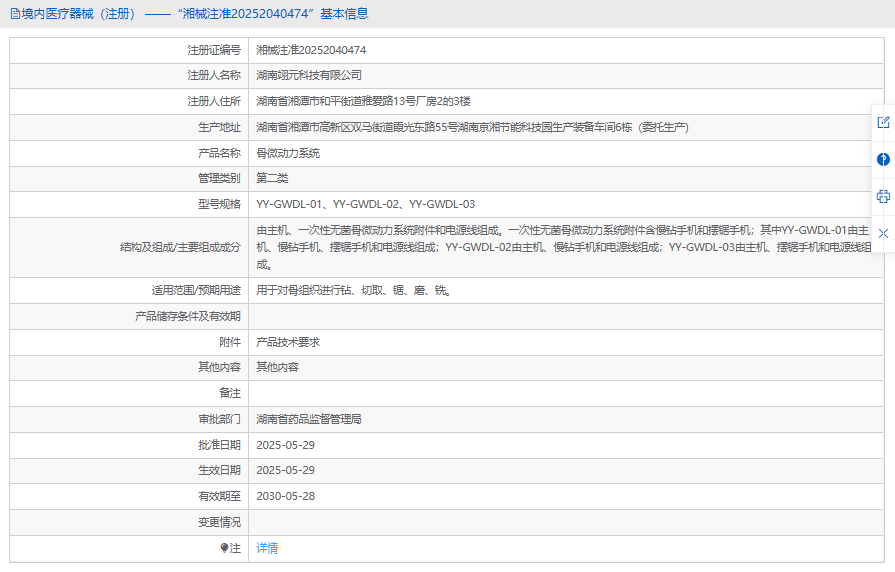Click intended use text 用于对骨组织进行钻
This screenshot has height=572, width=895.
coord(354,291)
